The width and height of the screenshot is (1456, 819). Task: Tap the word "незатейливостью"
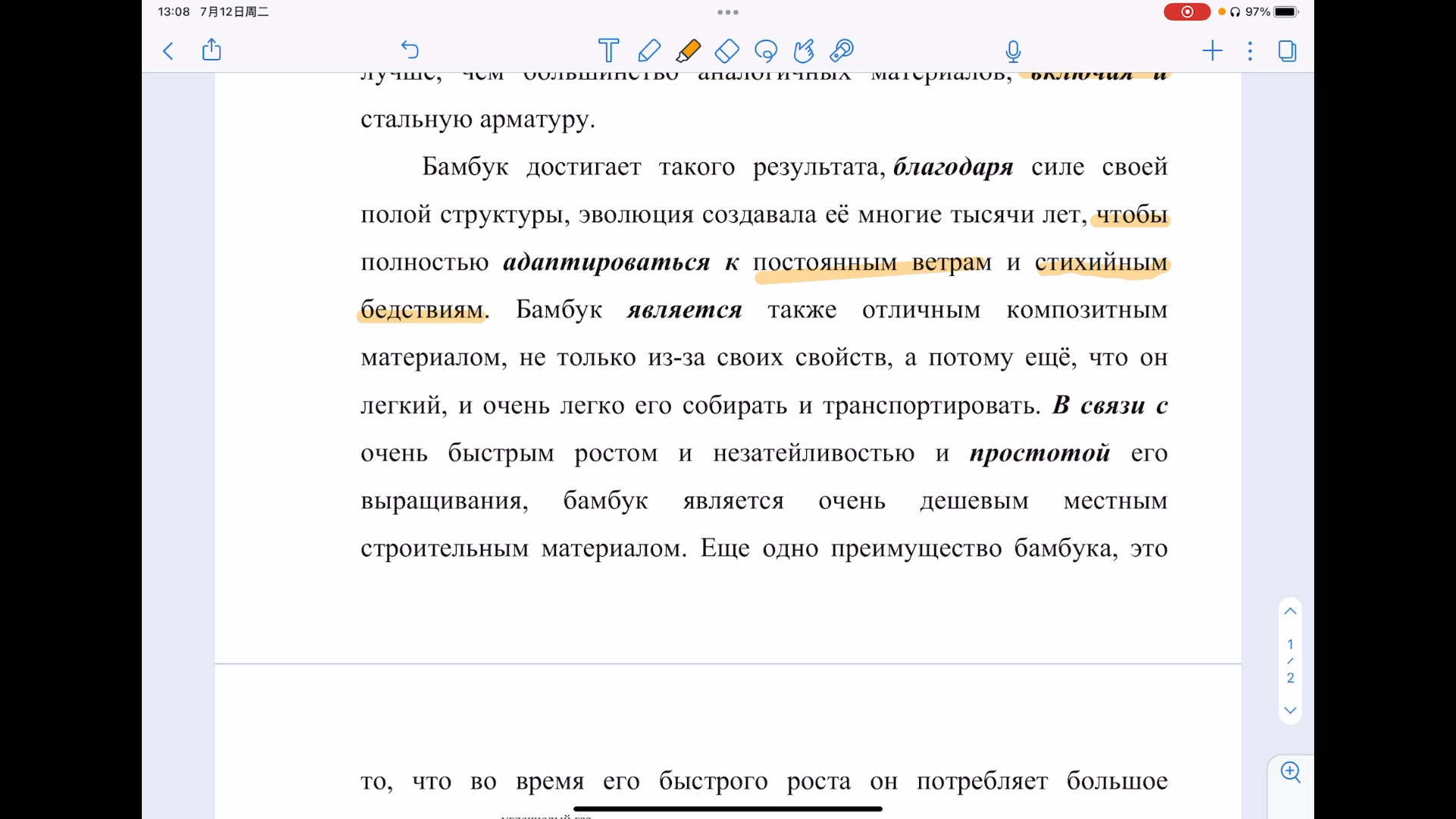coord(814,453)
